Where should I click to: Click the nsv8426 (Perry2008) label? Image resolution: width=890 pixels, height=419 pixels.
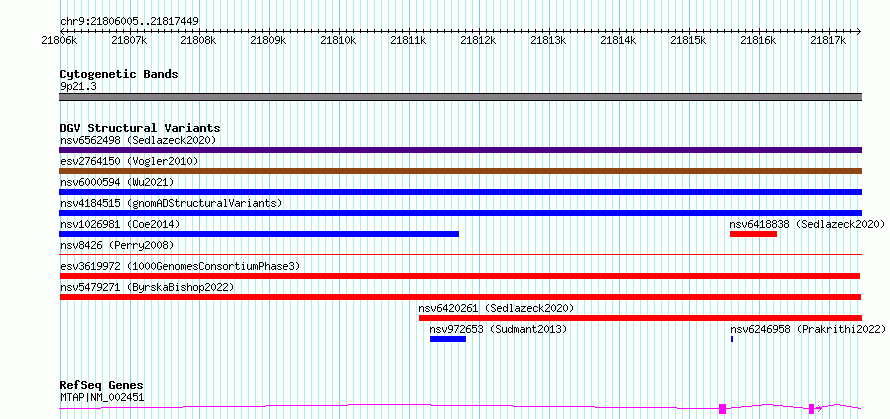(x=117, y=245)
